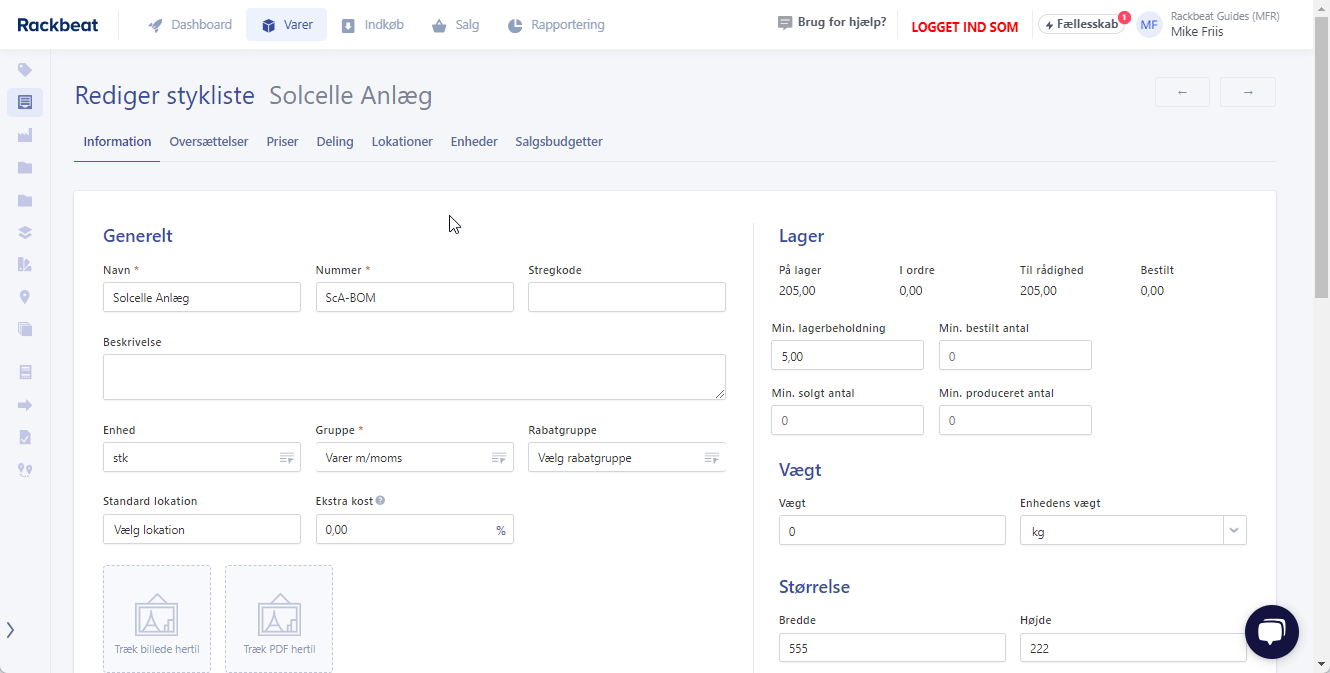Open the Enhed dropdown showing stk
Image resolution: width=1330 pixels, height=673 pixels.
[202, 457]
